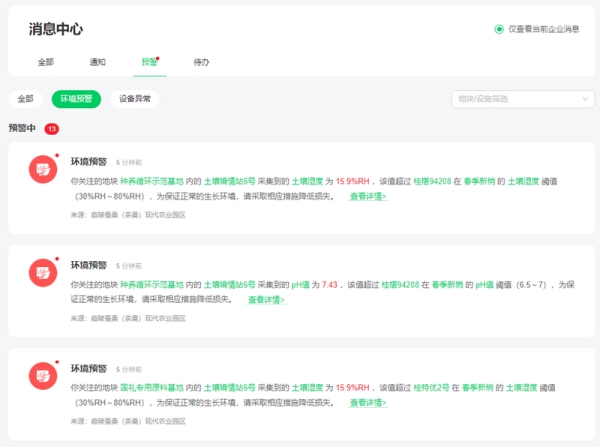Click 查看详情 in the third alert
Screen dimensions: 600x447
tap(368, 402)
